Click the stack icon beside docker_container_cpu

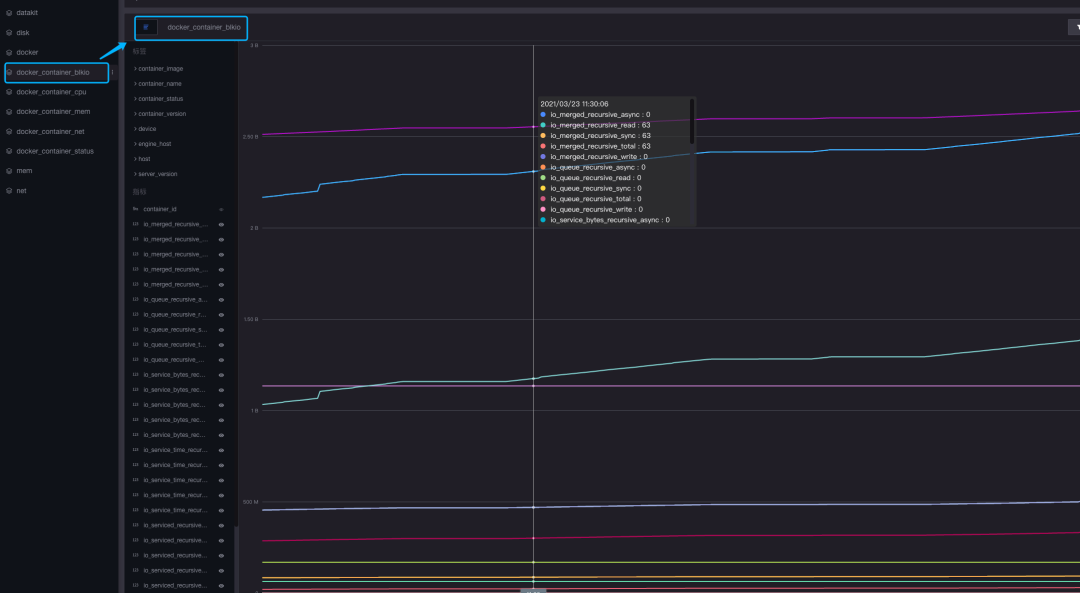click(9, 92)
